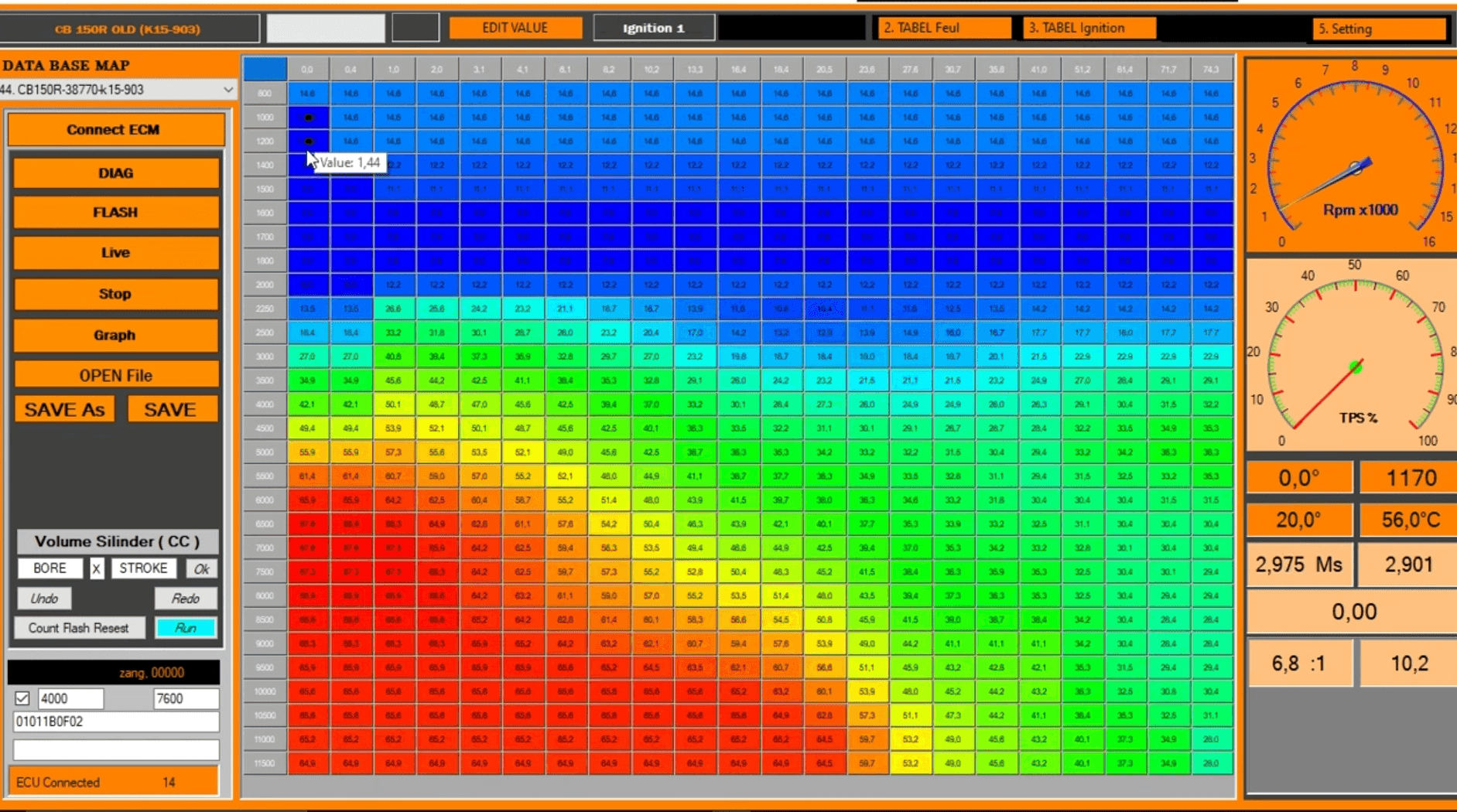This screenshot has height=812, width=1457.
Task: Click the SAVE As button
Action: tap(64, 410)
